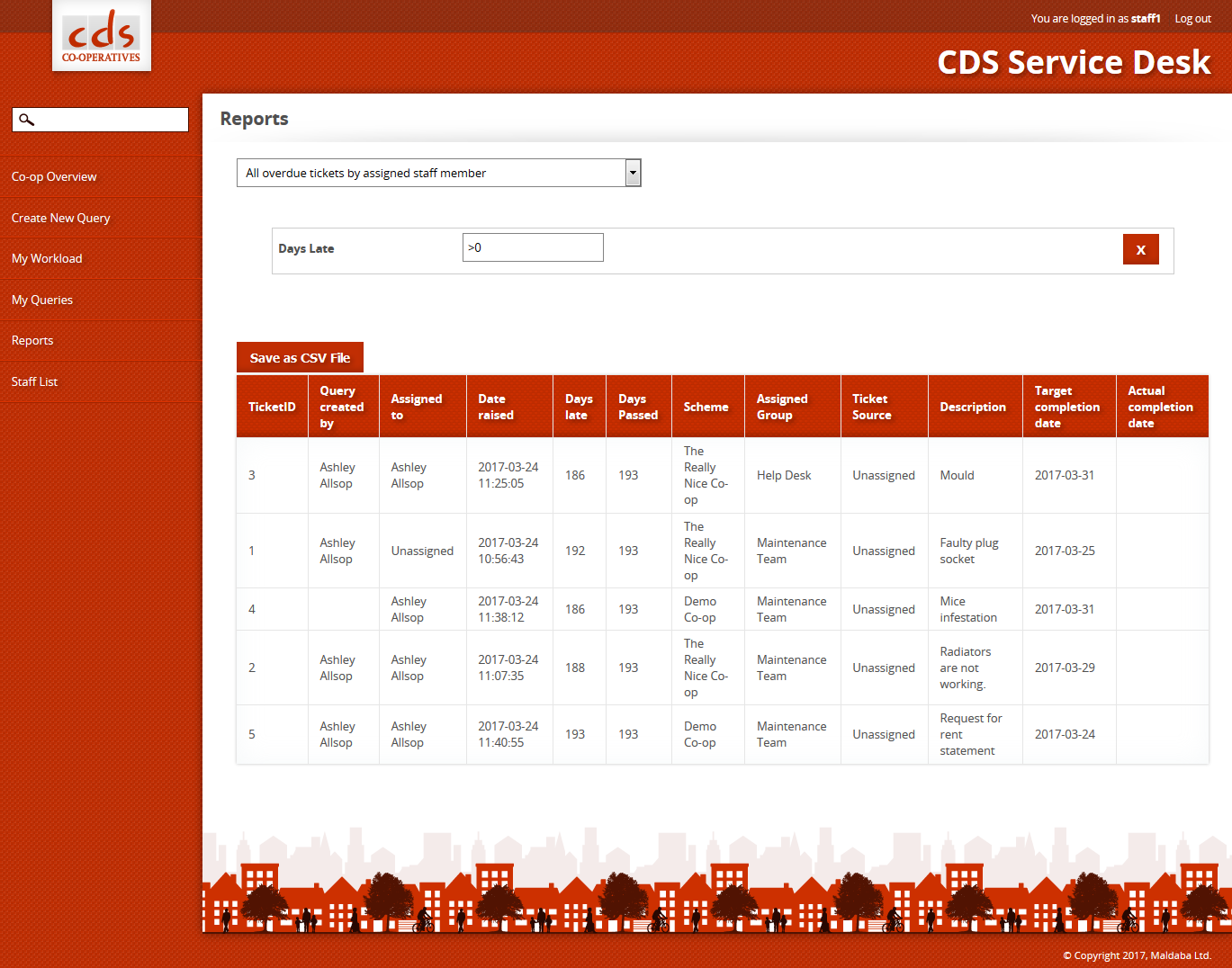
Task: Open My Workload page
Action: tap(47, 259)
